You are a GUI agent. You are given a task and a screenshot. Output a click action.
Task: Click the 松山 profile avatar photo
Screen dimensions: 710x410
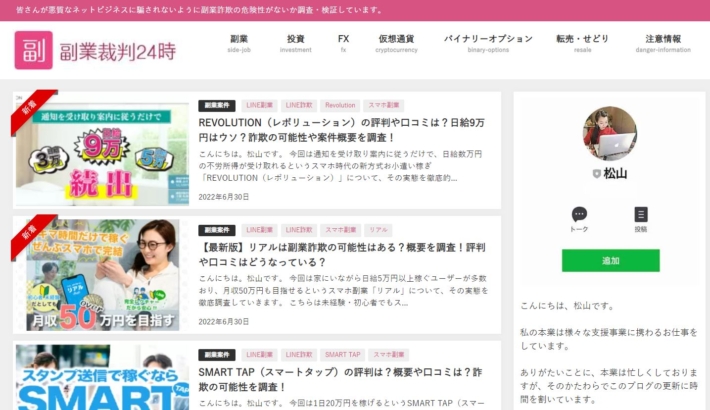click(610, 133)
